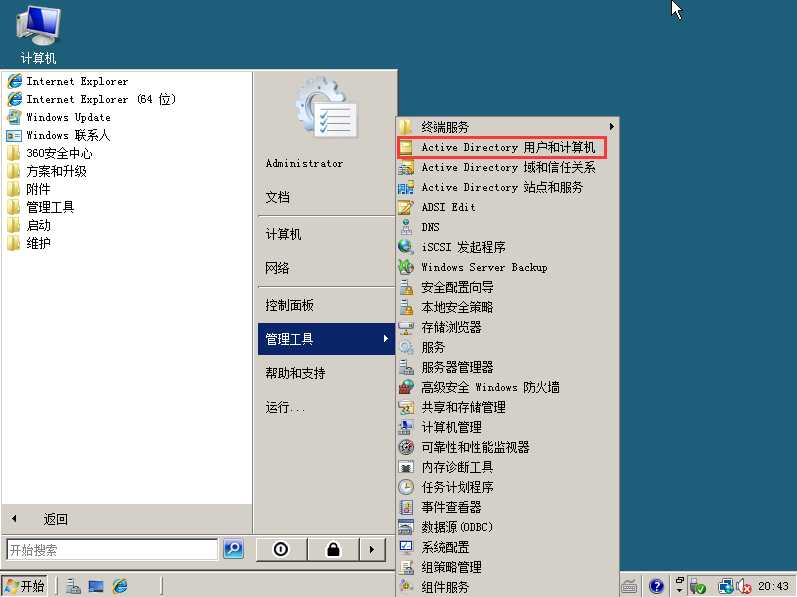Image resolution: width=797 pixels, height=597 pixels.
Task: Click the volume muted tray icon
Action: pos(743,587)
